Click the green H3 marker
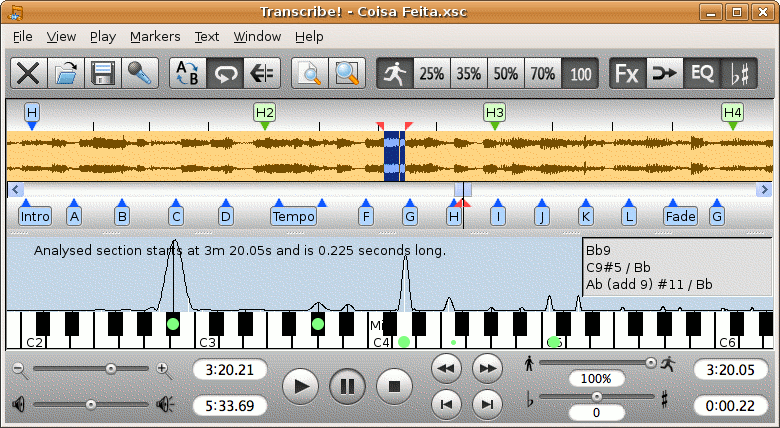The height and width of the screenshot is (428, 780). coord(494,113)
